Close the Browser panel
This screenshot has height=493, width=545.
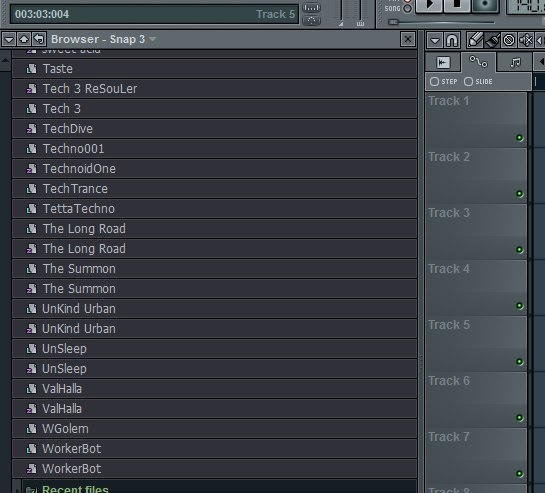[408, 39]
